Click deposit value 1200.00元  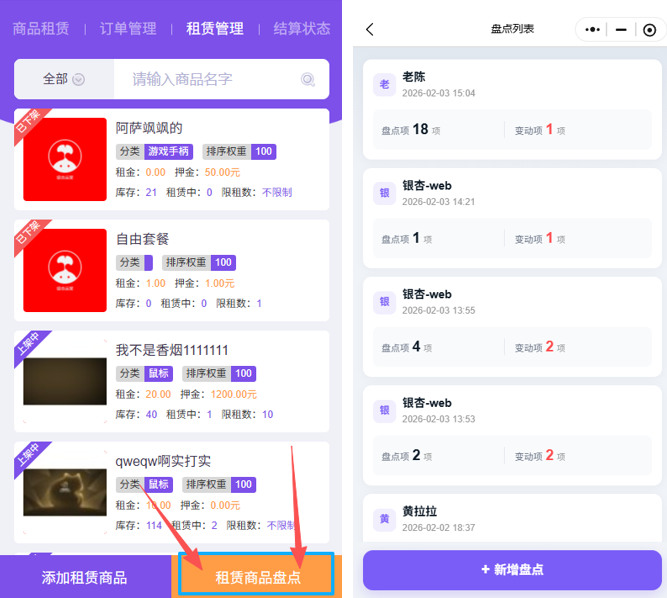pyautogui.click(x=234, y=394)
